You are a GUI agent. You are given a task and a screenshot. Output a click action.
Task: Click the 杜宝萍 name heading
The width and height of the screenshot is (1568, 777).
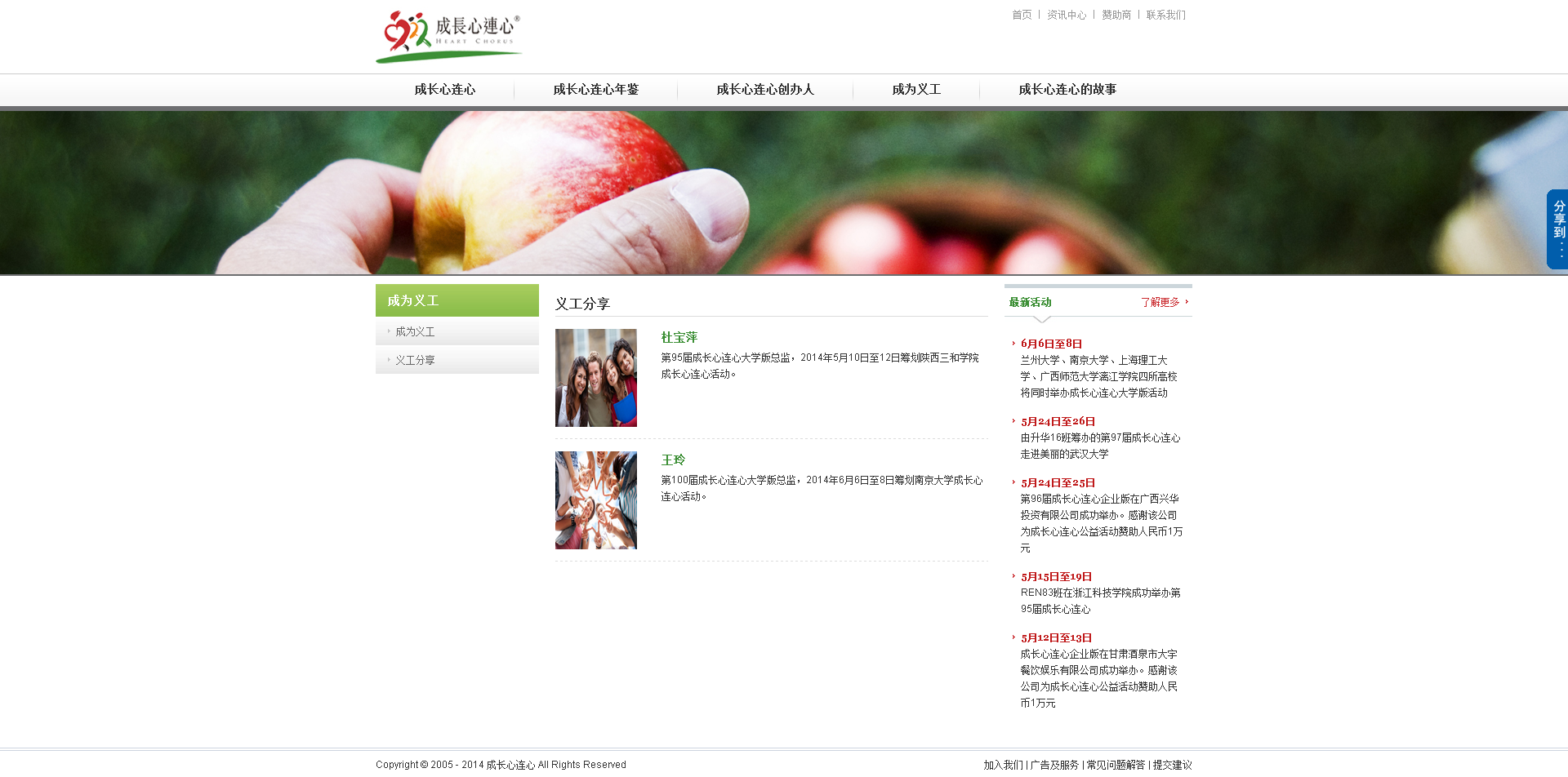click(x=679, y=337)
